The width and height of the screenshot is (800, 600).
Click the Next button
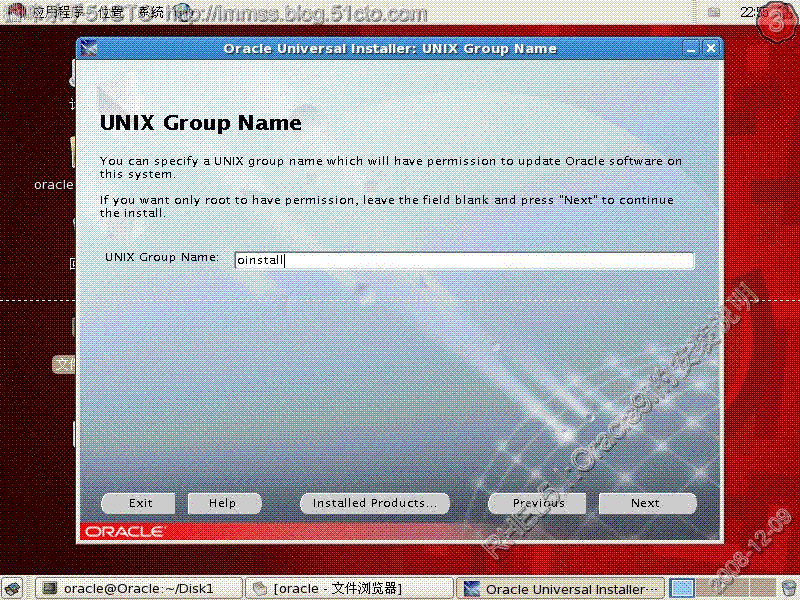pyautogui.click(x=647, y=503)
